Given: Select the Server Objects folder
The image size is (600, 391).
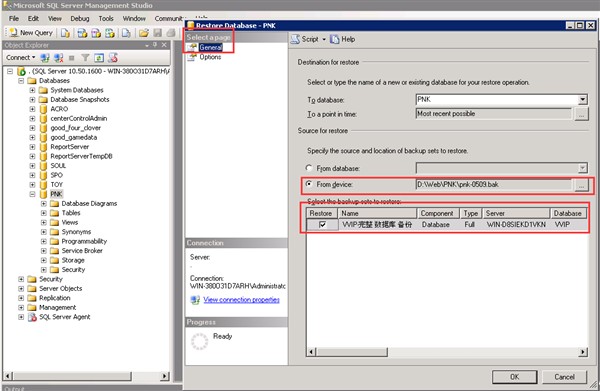Looking at the screenshot, I should click(x=60, y=288).
